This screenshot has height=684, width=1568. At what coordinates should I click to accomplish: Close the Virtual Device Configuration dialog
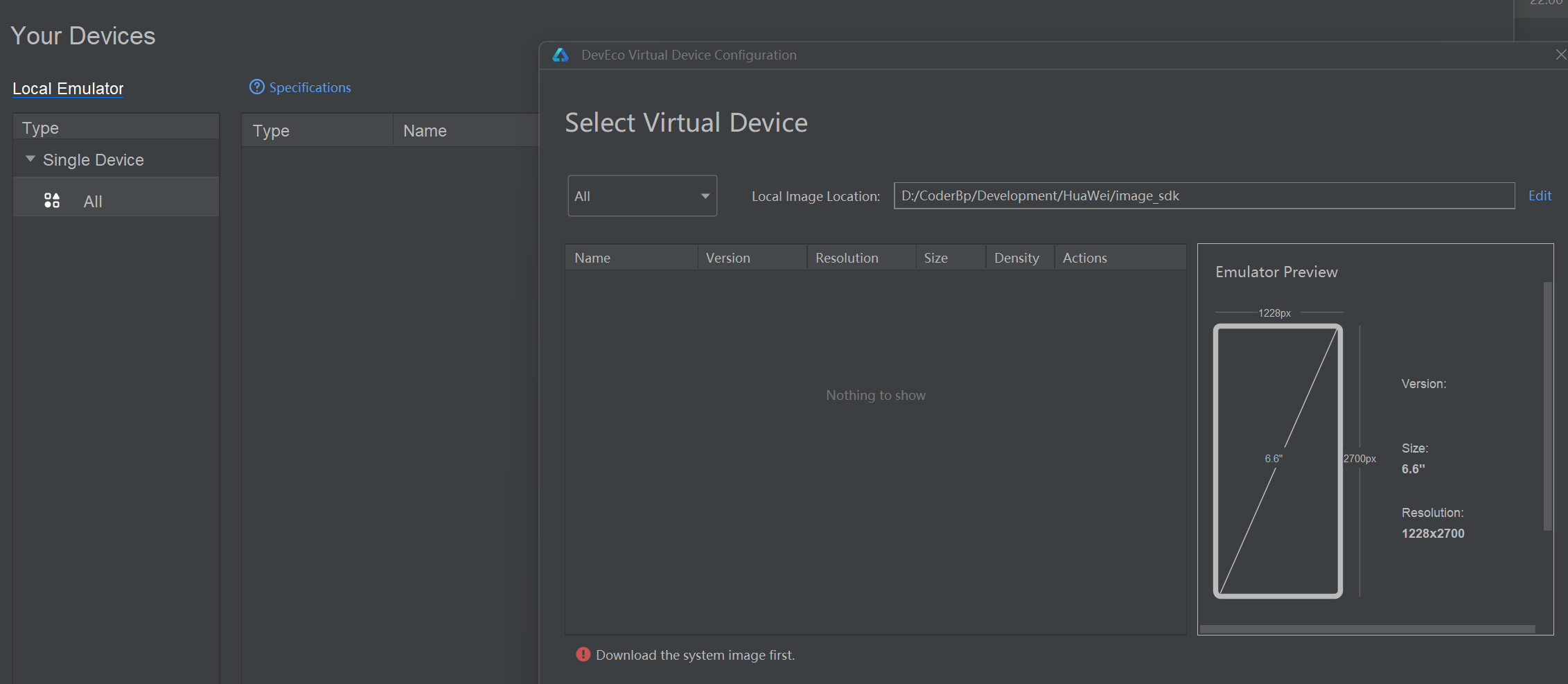click(x=1560, y=55)
